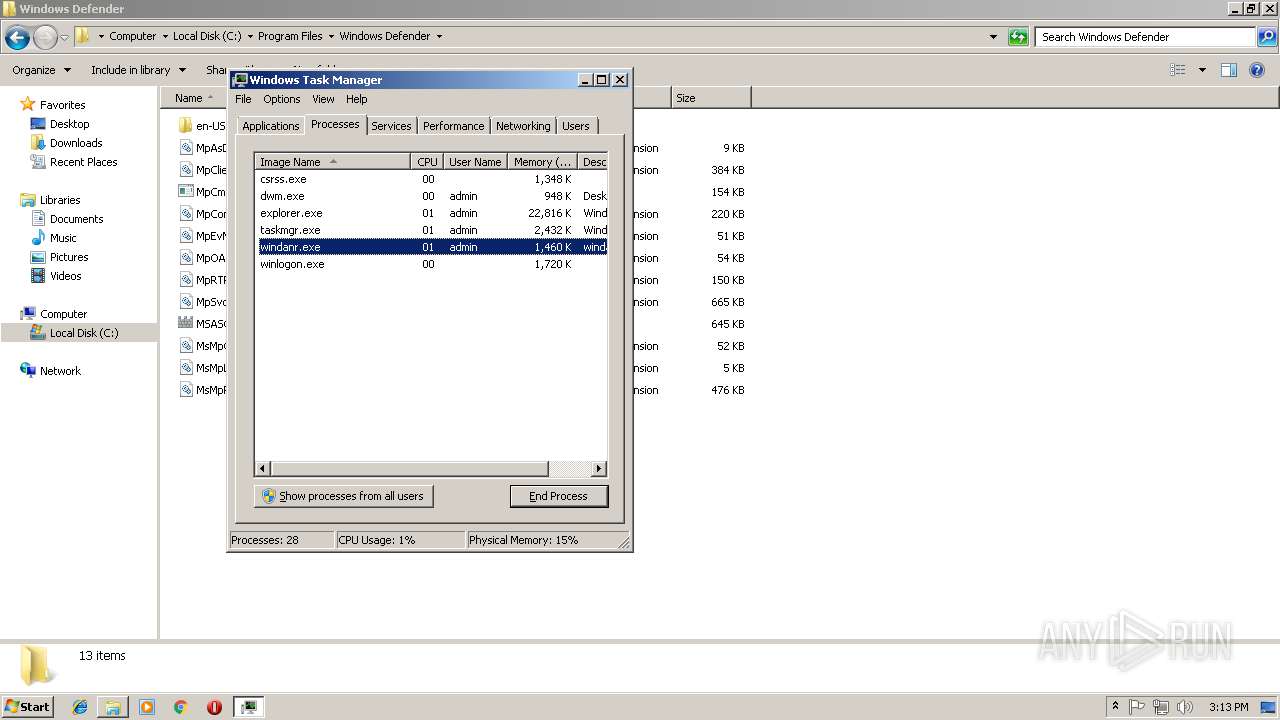Click the taskbar clock

(x=1228, y=707)
